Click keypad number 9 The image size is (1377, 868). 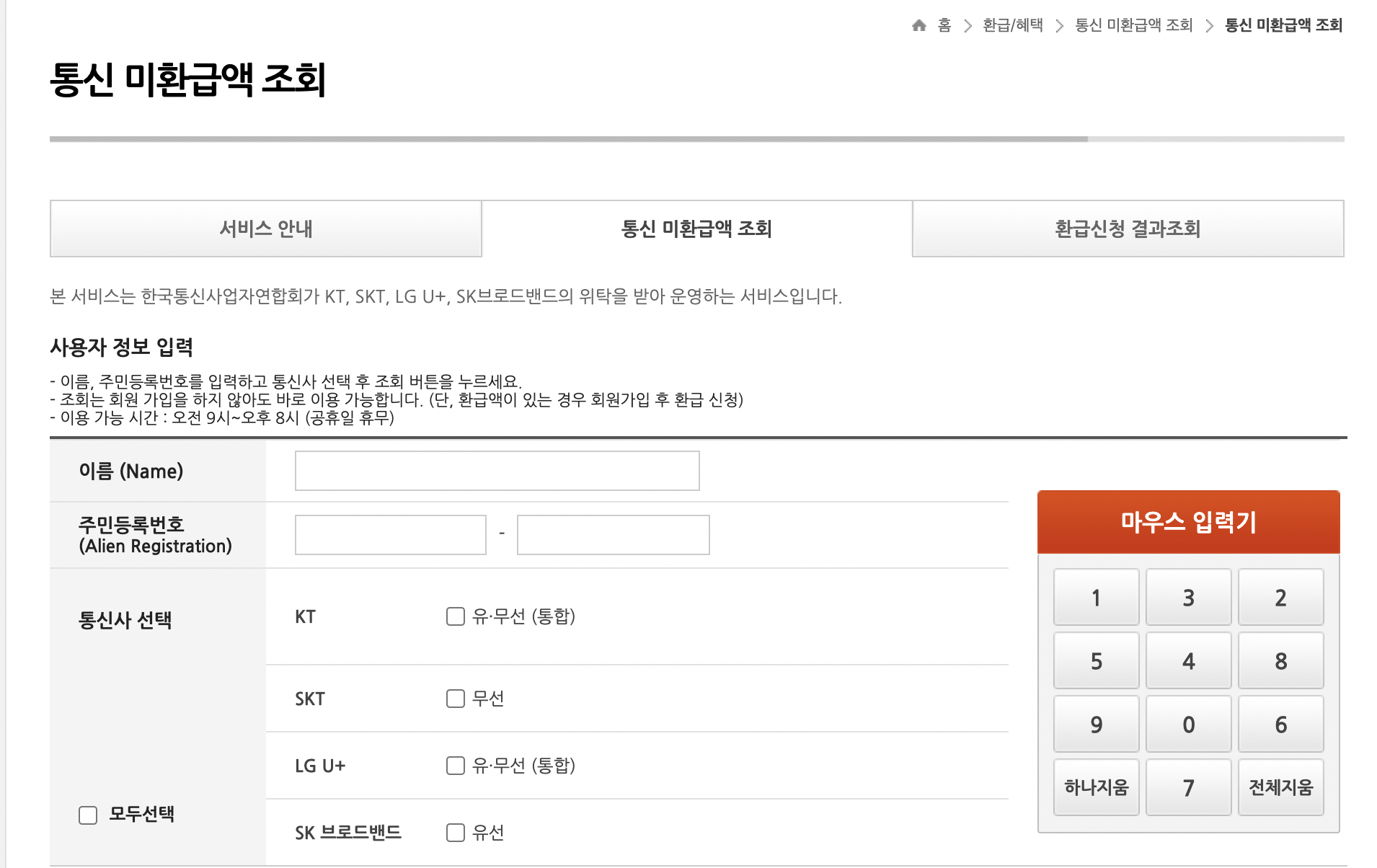1096,724
